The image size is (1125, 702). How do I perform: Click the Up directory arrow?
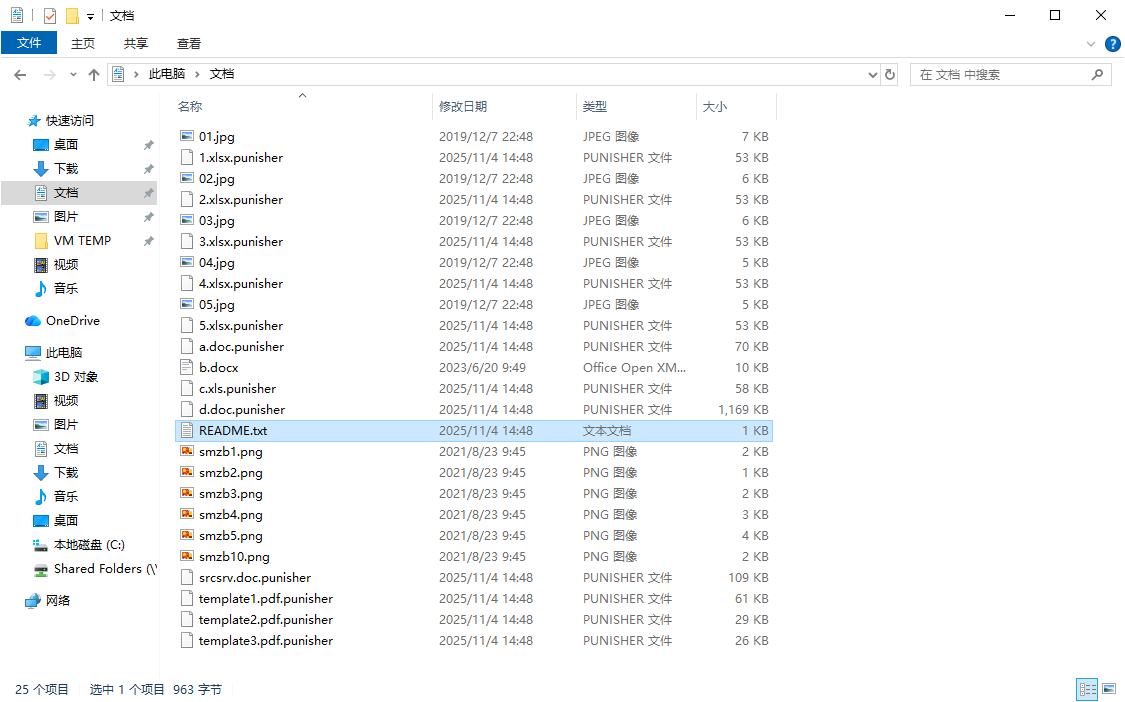click(x=94, y=75)
